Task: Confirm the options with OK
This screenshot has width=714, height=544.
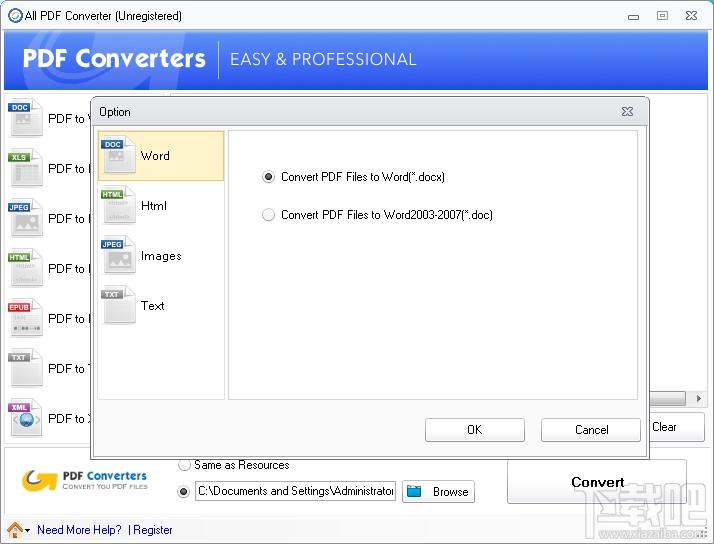Action: click(x=474, y=430)
